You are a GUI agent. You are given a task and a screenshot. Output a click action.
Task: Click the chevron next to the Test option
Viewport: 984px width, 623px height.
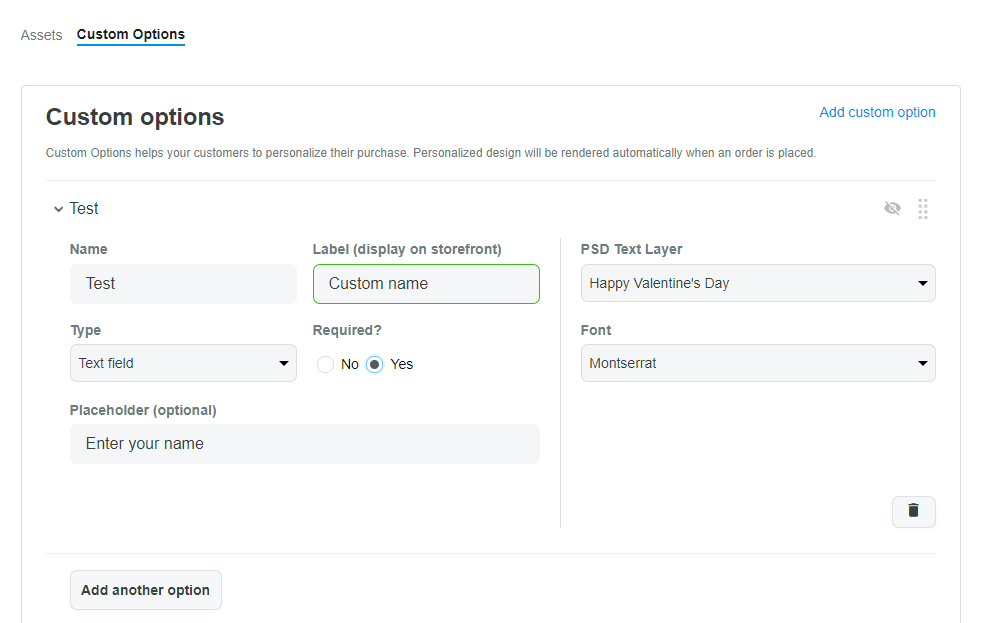58,209
